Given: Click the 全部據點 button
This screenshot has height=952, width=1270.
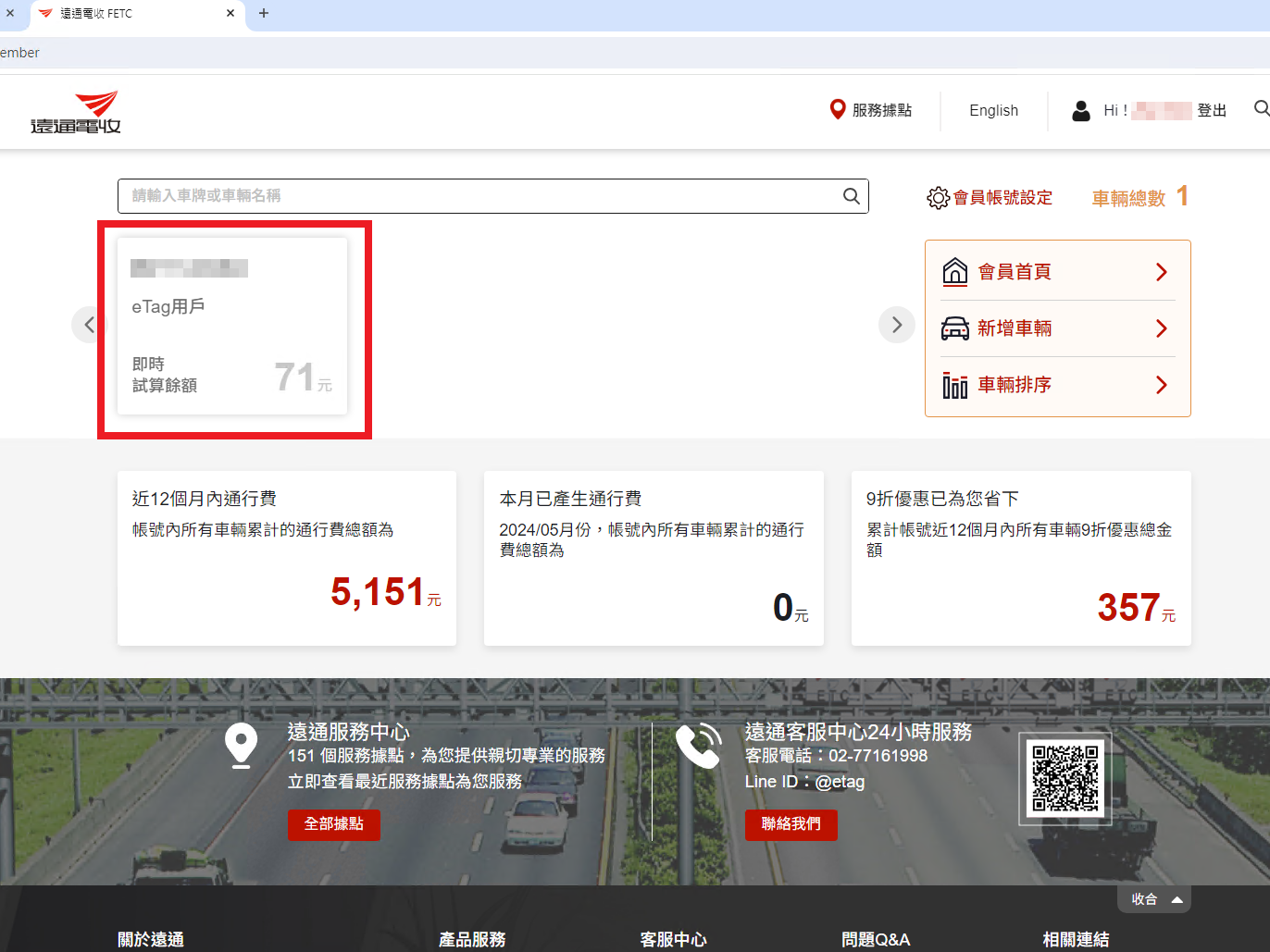Looking at the screenshot, I should (x=333, y=824).
